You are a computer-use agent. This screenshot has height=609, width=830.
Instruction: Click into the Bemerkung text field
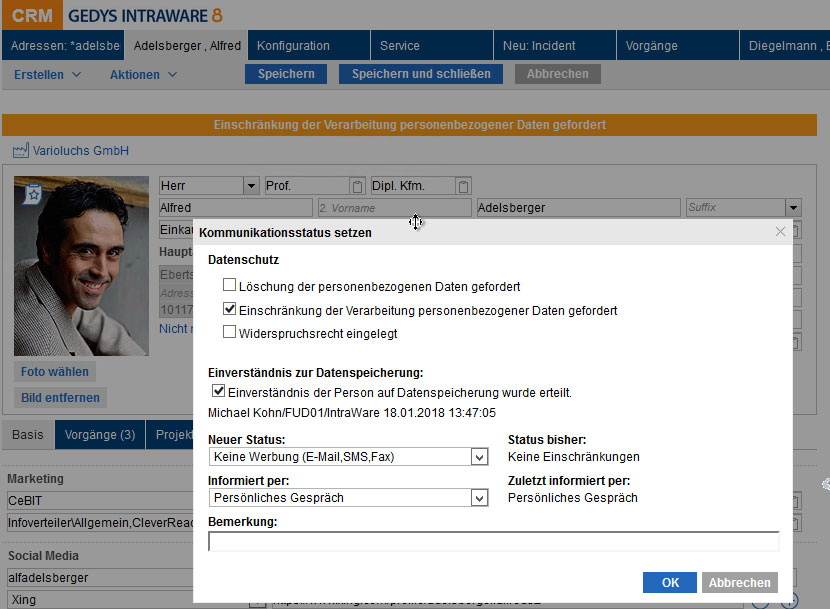(493, 541)
